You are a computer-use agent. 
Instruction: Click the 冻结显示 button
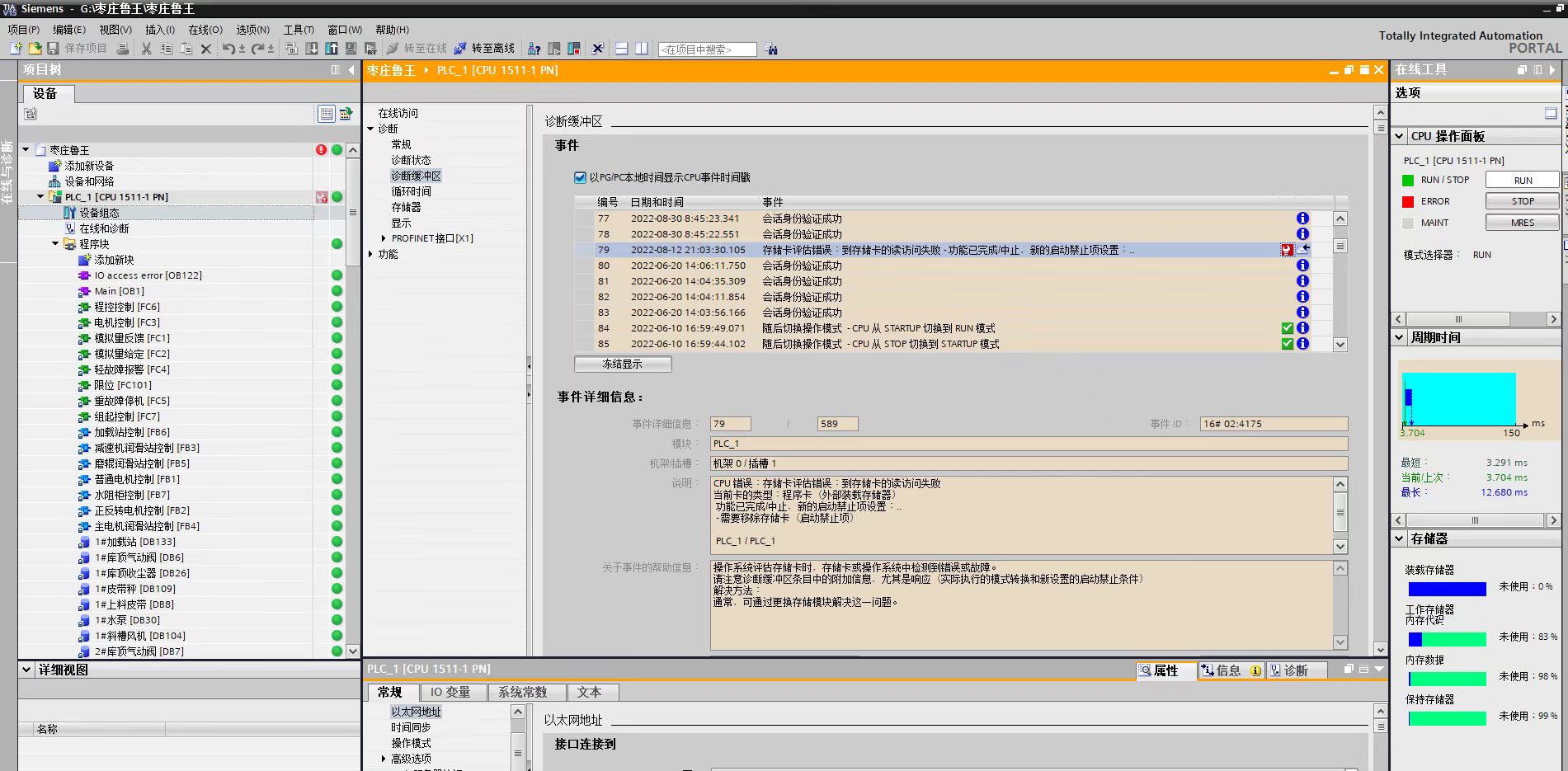click(x=623, y=364)
